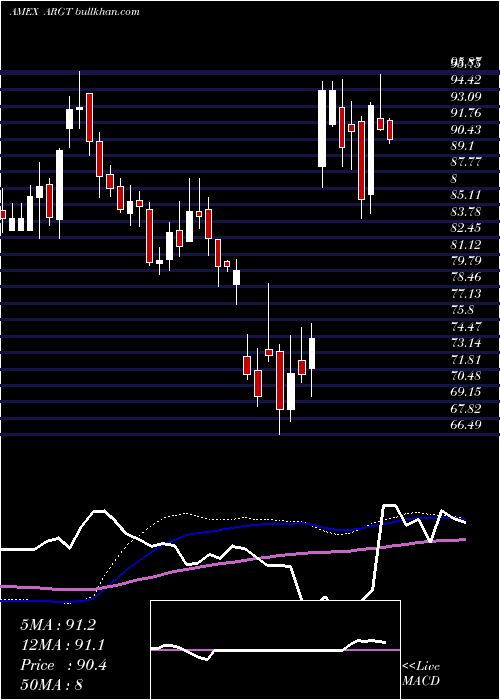Click the 50MA : 8 readout
This screenshot has height=700, width=500.
click(52, 685)
